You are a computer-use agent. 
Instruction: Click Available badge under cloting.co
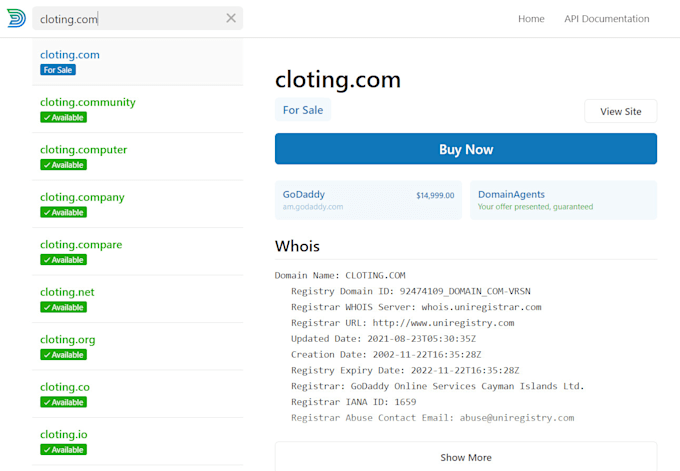[63, 402]
